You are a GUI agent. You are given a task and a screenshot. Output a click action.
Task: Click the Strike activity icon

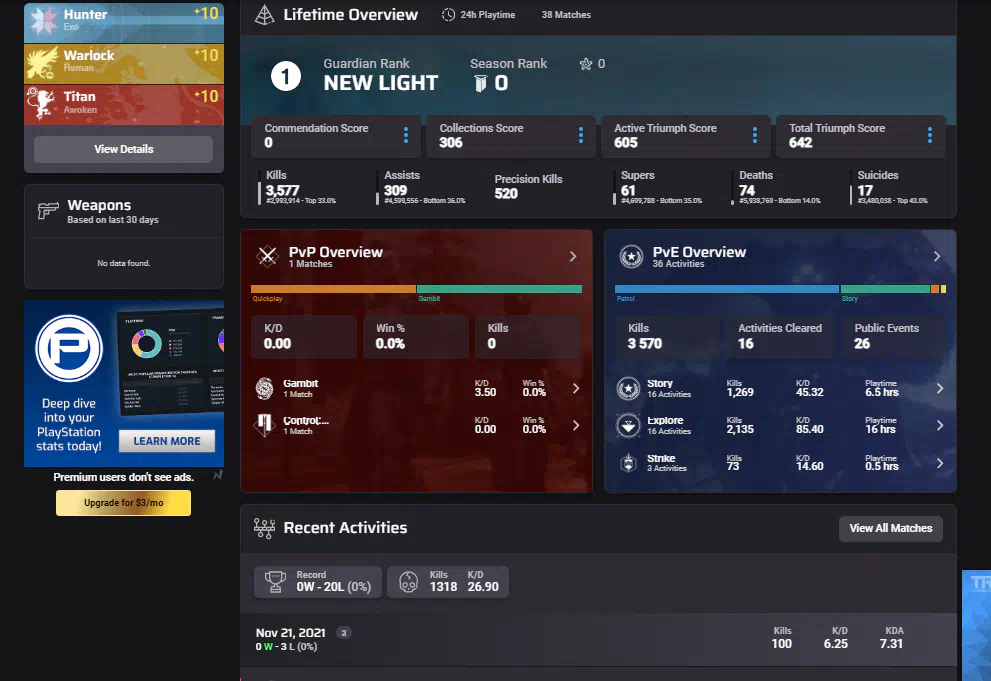tap(628, 463)
